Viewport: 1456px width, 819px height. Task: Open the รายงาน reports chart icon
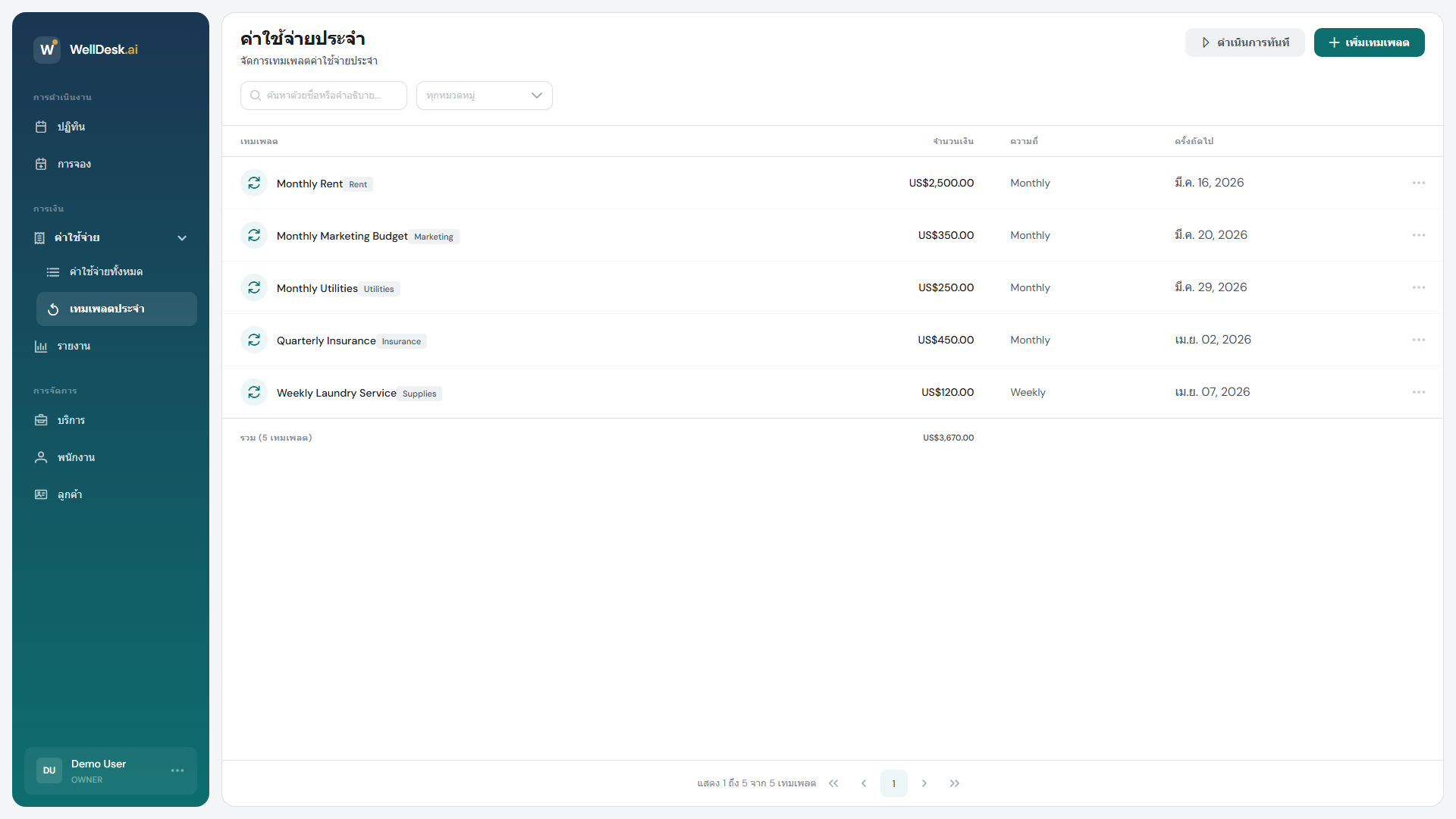41,346
